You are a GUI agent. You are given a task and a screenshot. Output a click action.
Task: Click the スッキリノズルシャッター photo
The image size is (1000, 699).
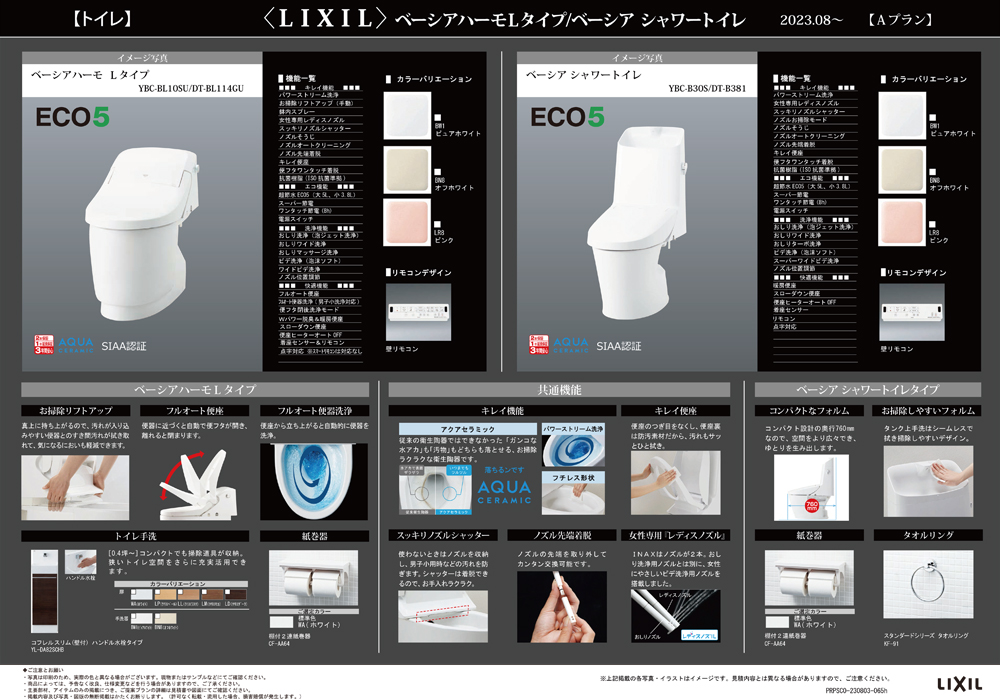pyautogui.click(x=443, y=616)
